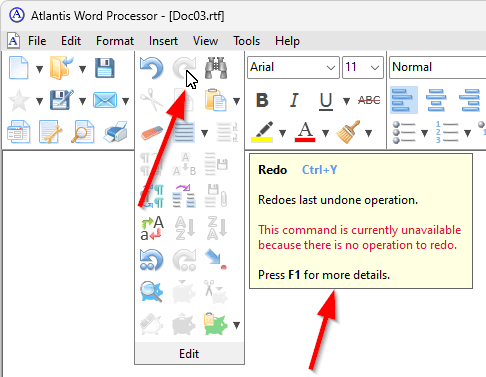Click the green piggy clipboard paste icon
The width and height of the screenshot is (486, 377).
(x=216, y=324)
